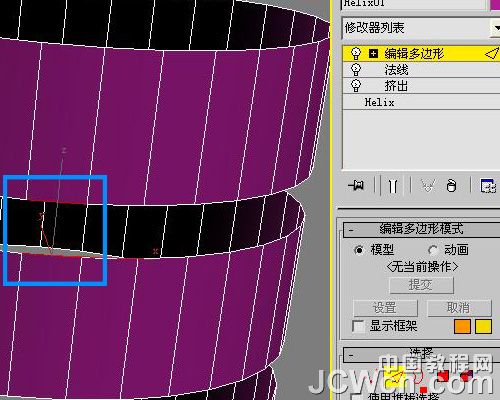
Task: Collapse the 选择 rollout
Action: point(421,355)
